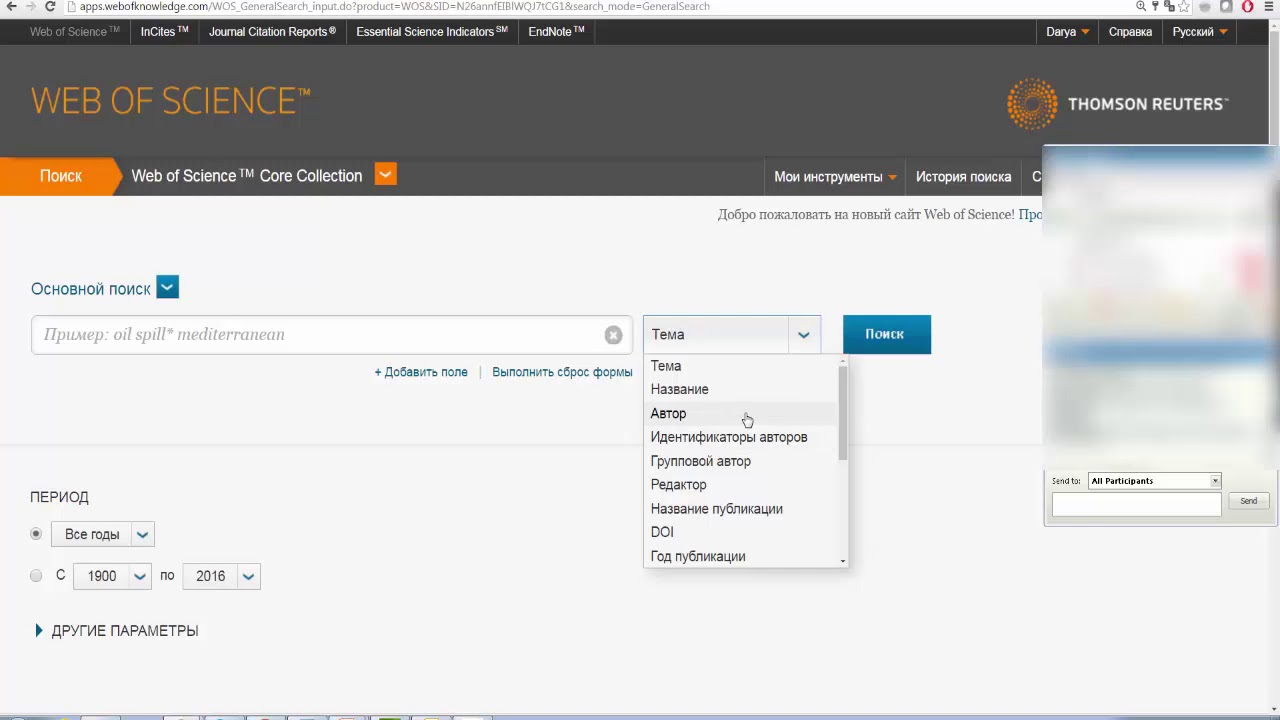Viewport: 1280px width, 720px height.
Task: Clear the search box with the X icon
Action: [613, 335]
